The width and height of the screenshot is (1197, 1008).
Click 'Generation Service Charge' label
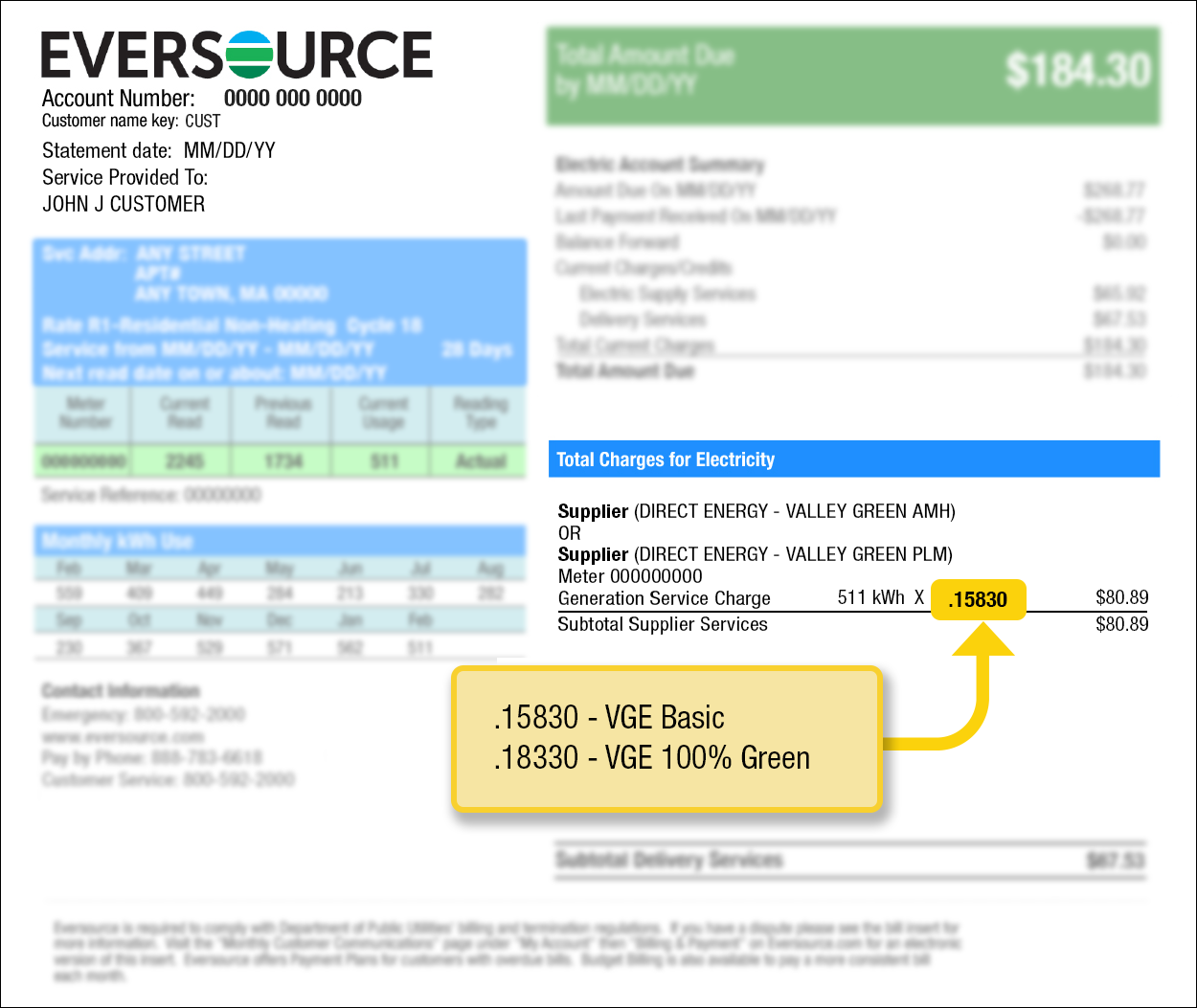(665, 599)
